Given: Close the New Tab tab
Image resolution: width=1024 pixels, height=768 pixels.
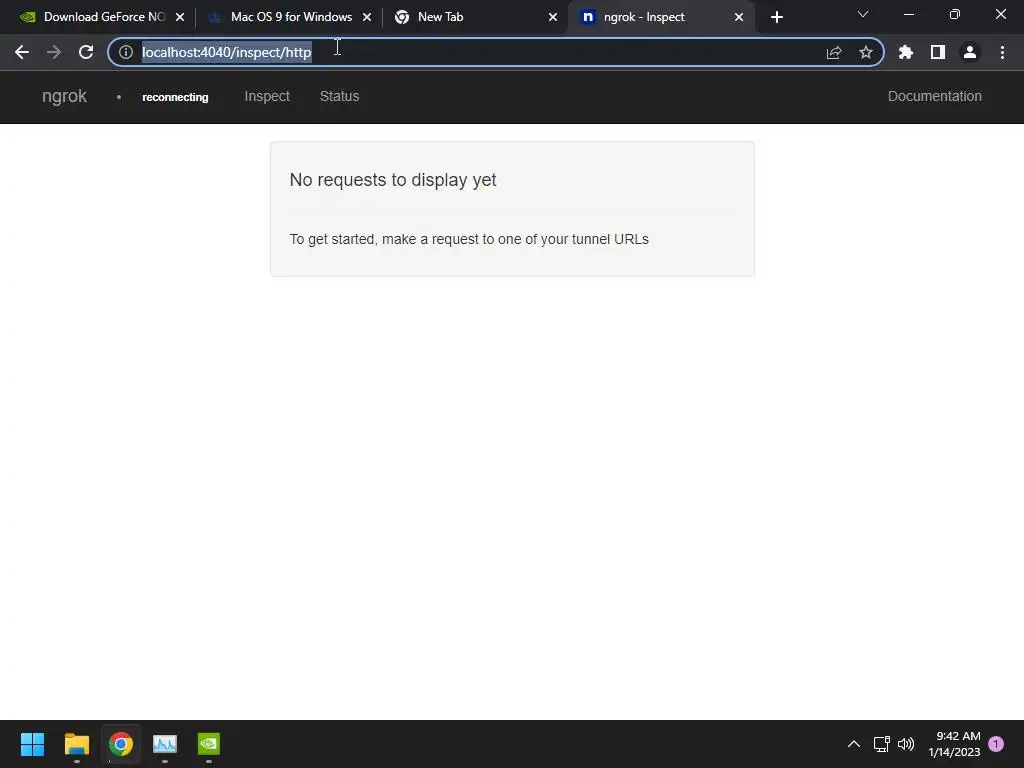Looking at the screenshot, I should [x=553, y=17].
